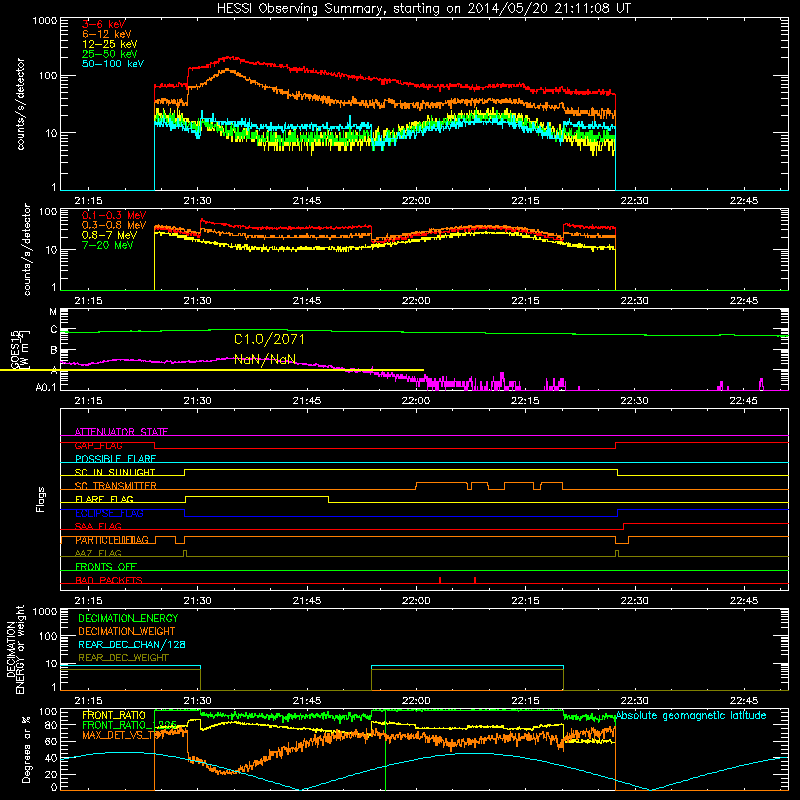Click the 22:30 tick under the GOES panel
800x800 pixels.
click(634, 401)
